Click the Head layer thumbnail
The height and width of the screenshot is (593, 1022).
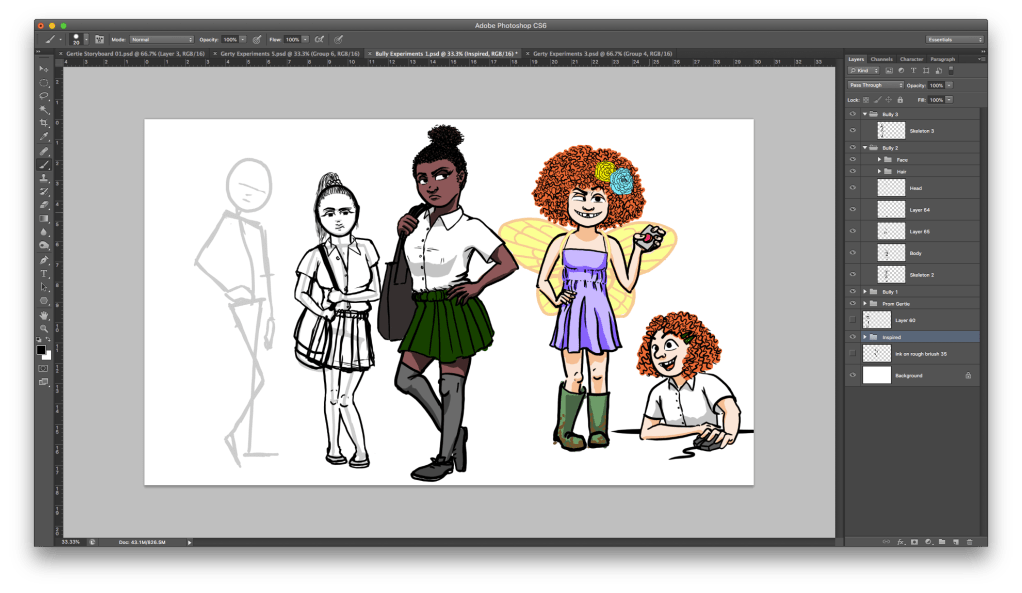coord(890,187)
